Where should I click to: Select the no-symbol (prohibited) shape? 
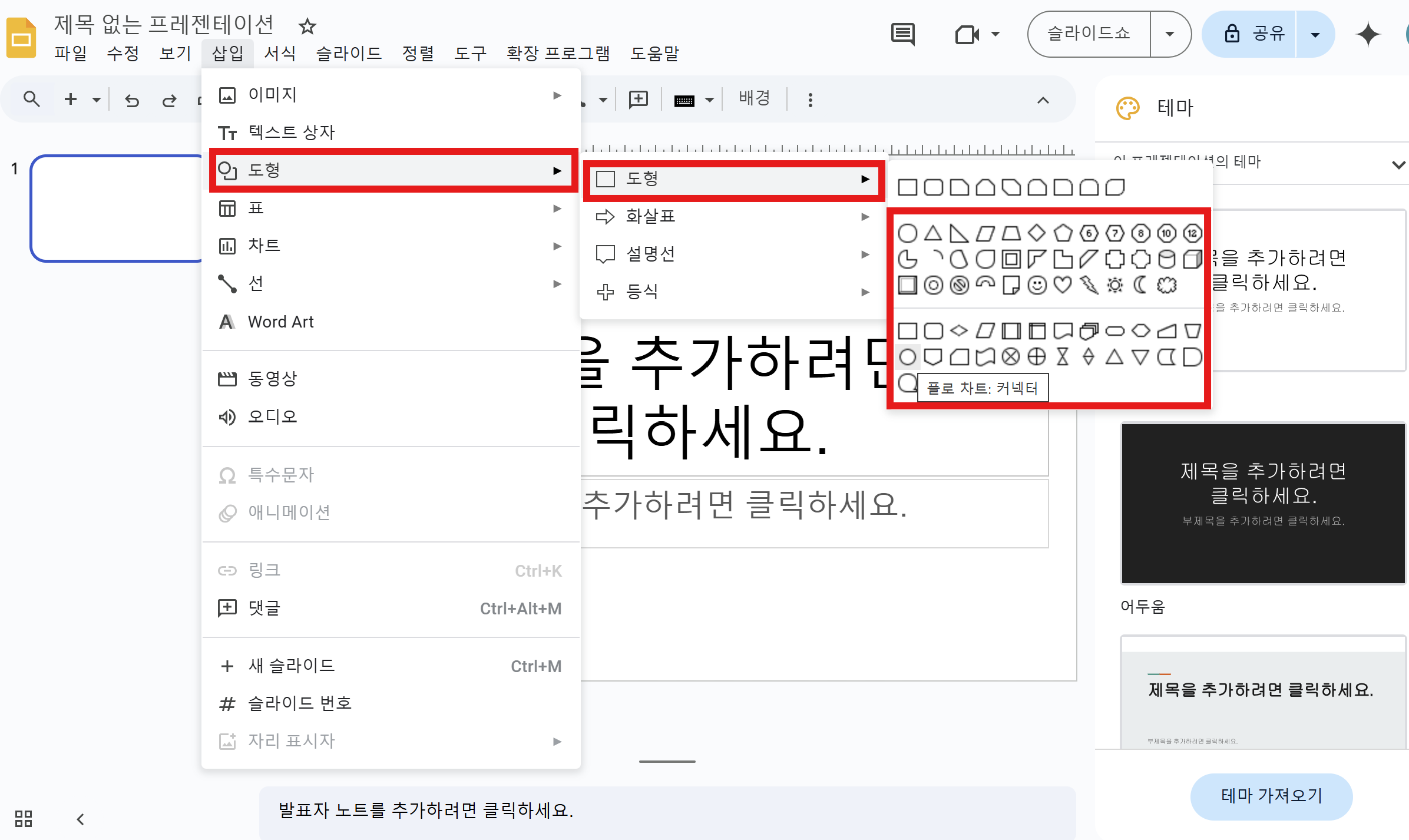(959, 285)
